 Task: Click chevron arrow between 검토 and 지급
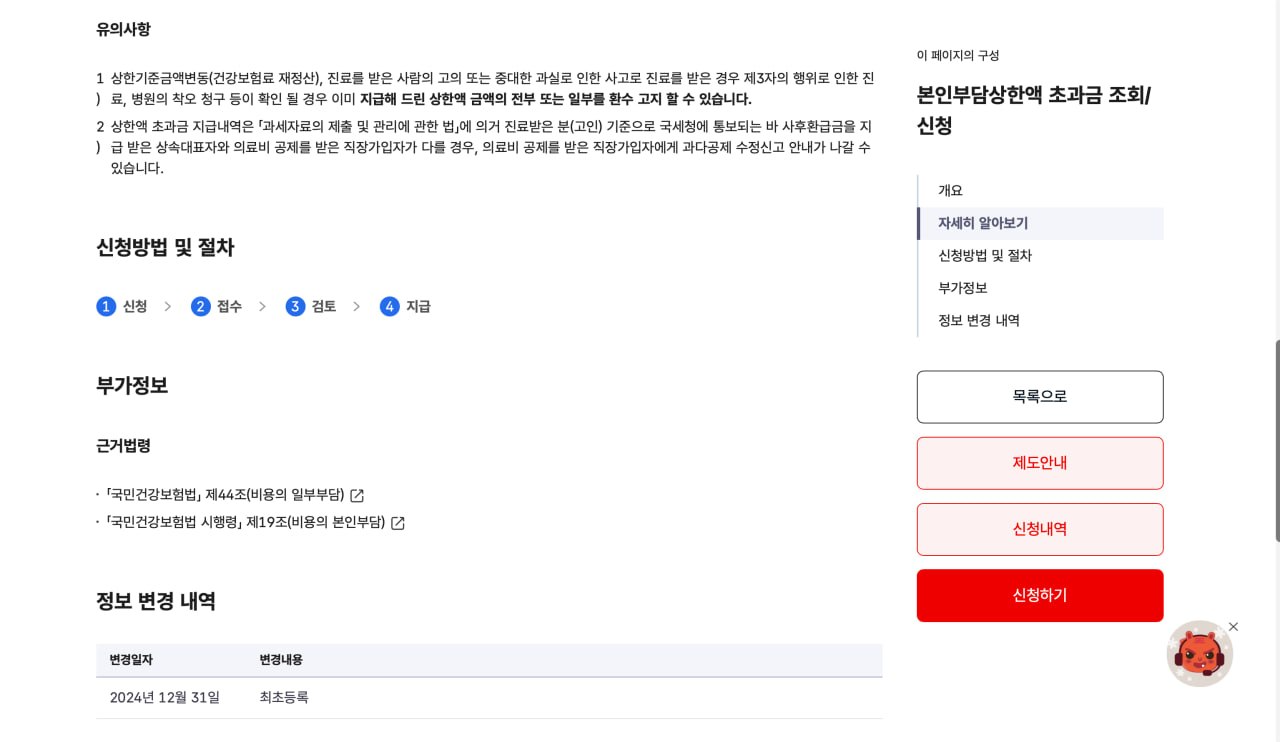pos(356,306)
